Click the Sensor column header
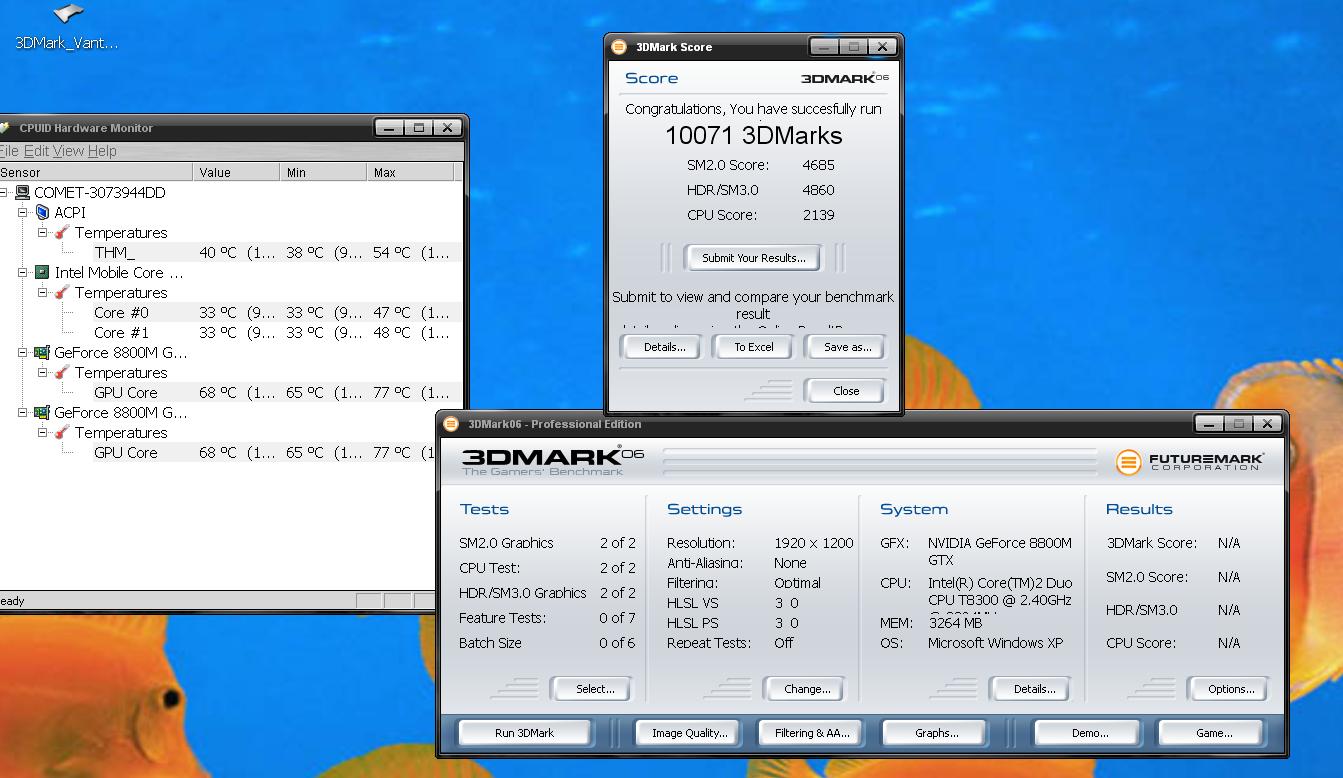This screenshot has height=778, width=1343. [96, 172]
